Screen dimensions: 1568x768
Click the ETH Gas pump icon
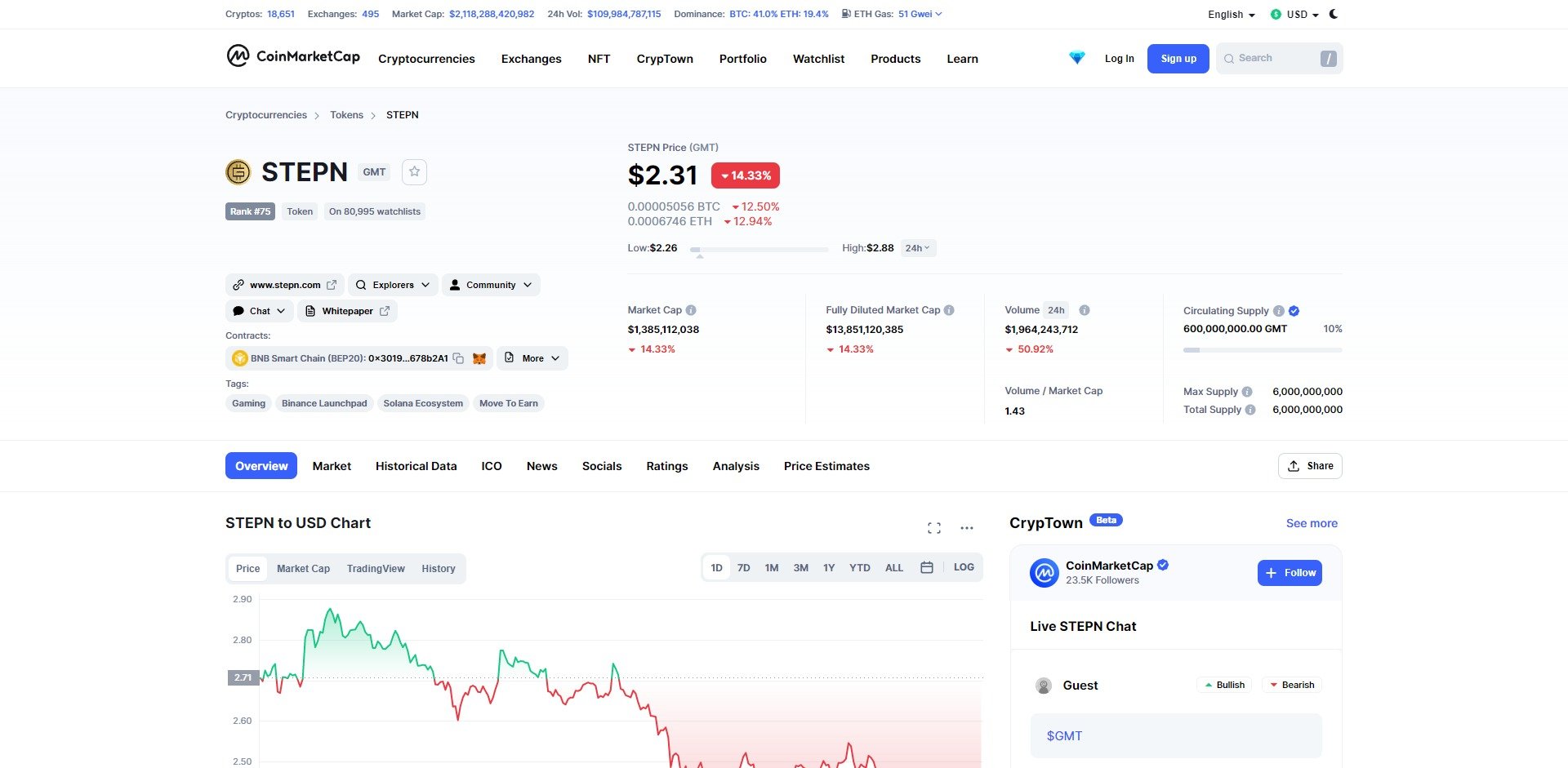[x=846, y=14]
